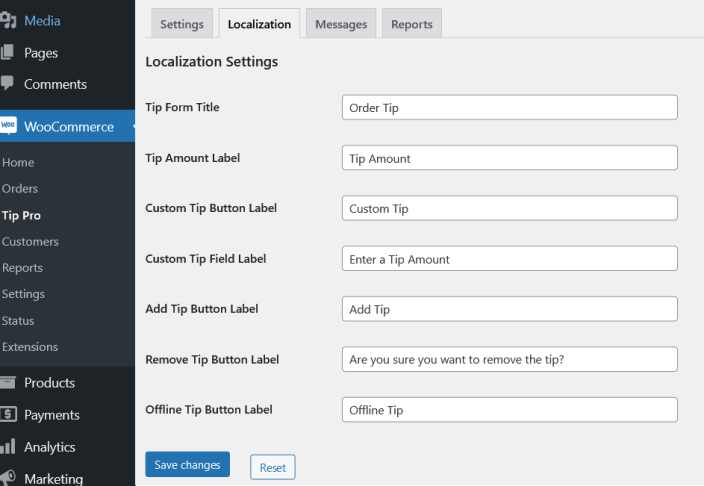Focus the Tip Form Title field

(x=509, y=108)
